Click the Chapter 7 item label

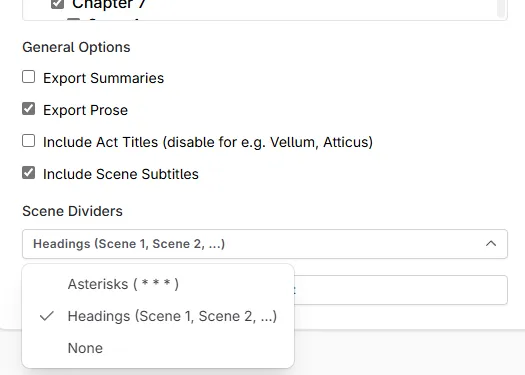click(109, 4)
